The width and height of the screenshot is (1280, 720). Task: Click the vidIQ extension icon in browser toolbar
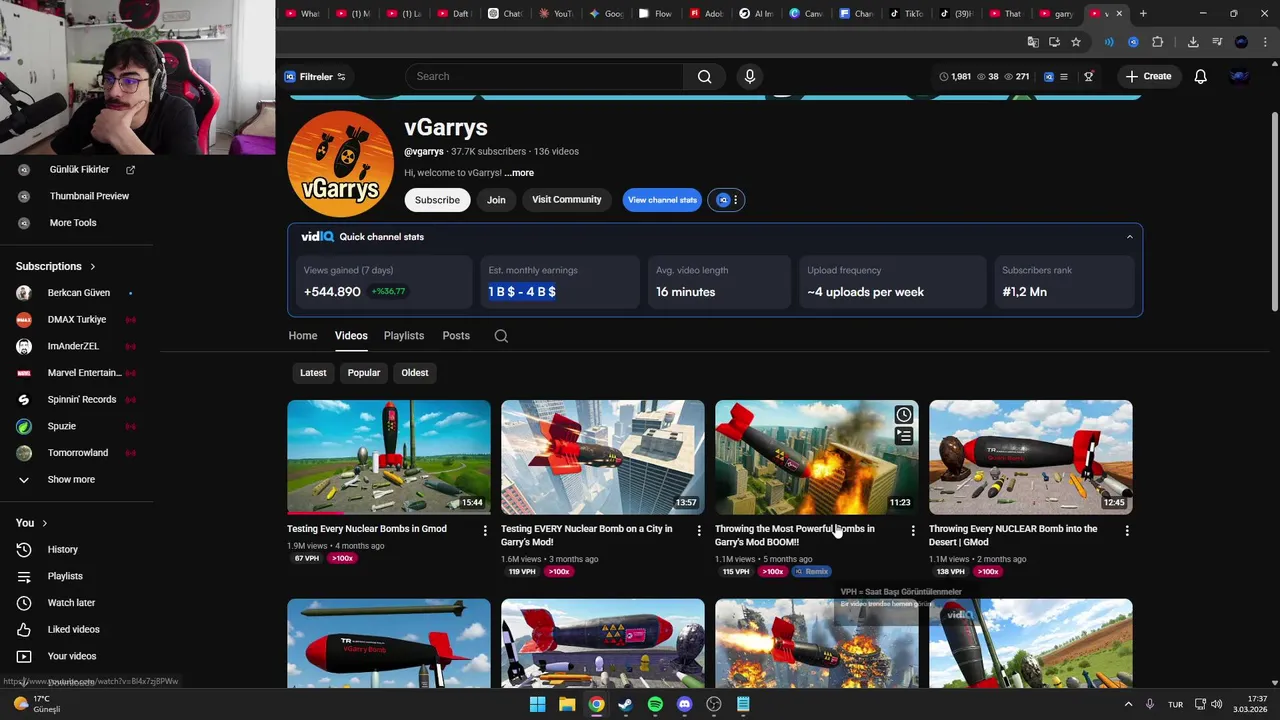coord(1133,42)
